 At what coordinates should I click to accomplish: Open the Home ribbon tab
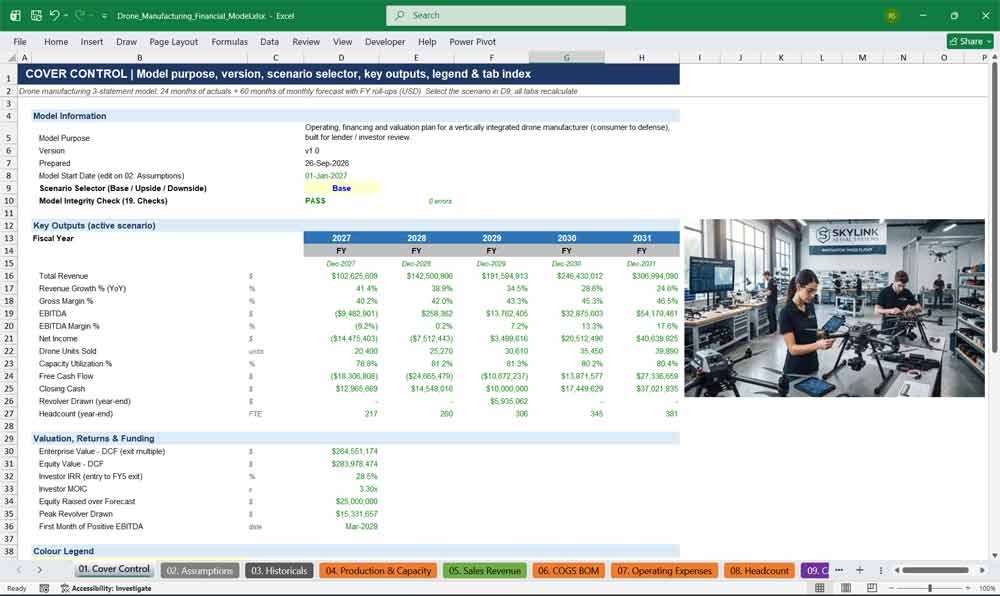[56, 41]
